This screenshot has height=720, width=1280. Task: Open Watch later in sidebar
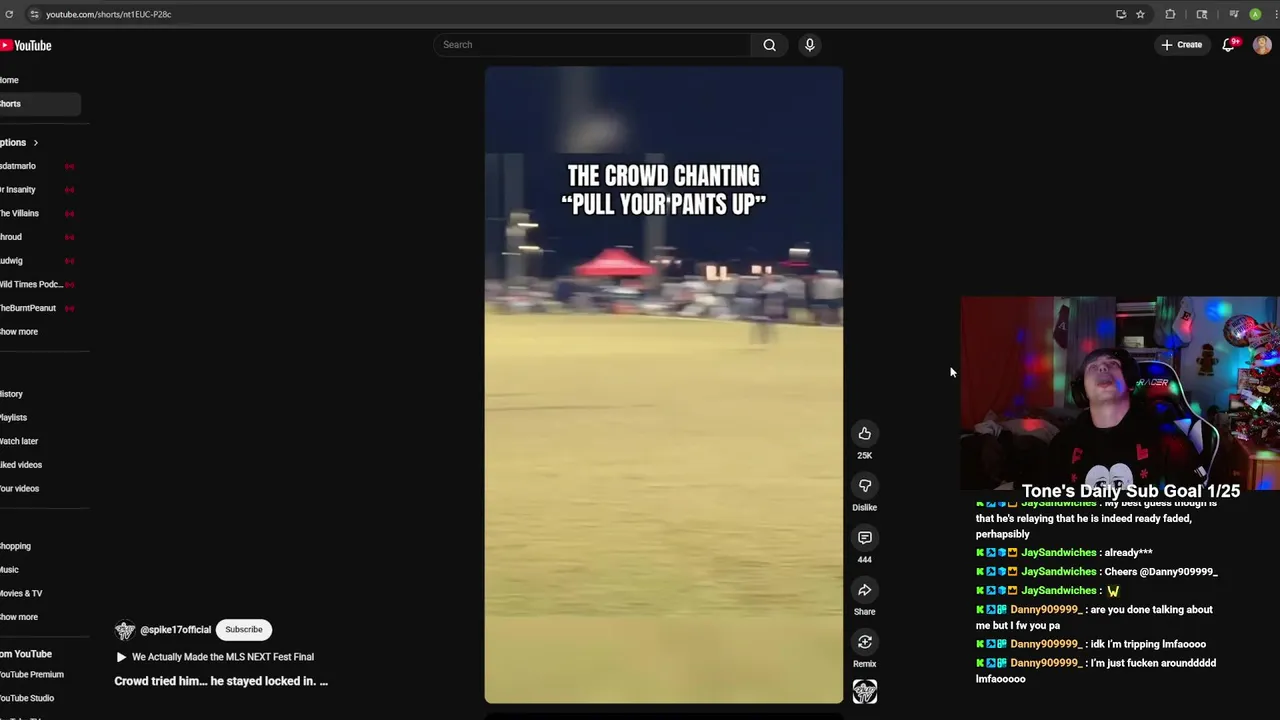click(19, 441)
